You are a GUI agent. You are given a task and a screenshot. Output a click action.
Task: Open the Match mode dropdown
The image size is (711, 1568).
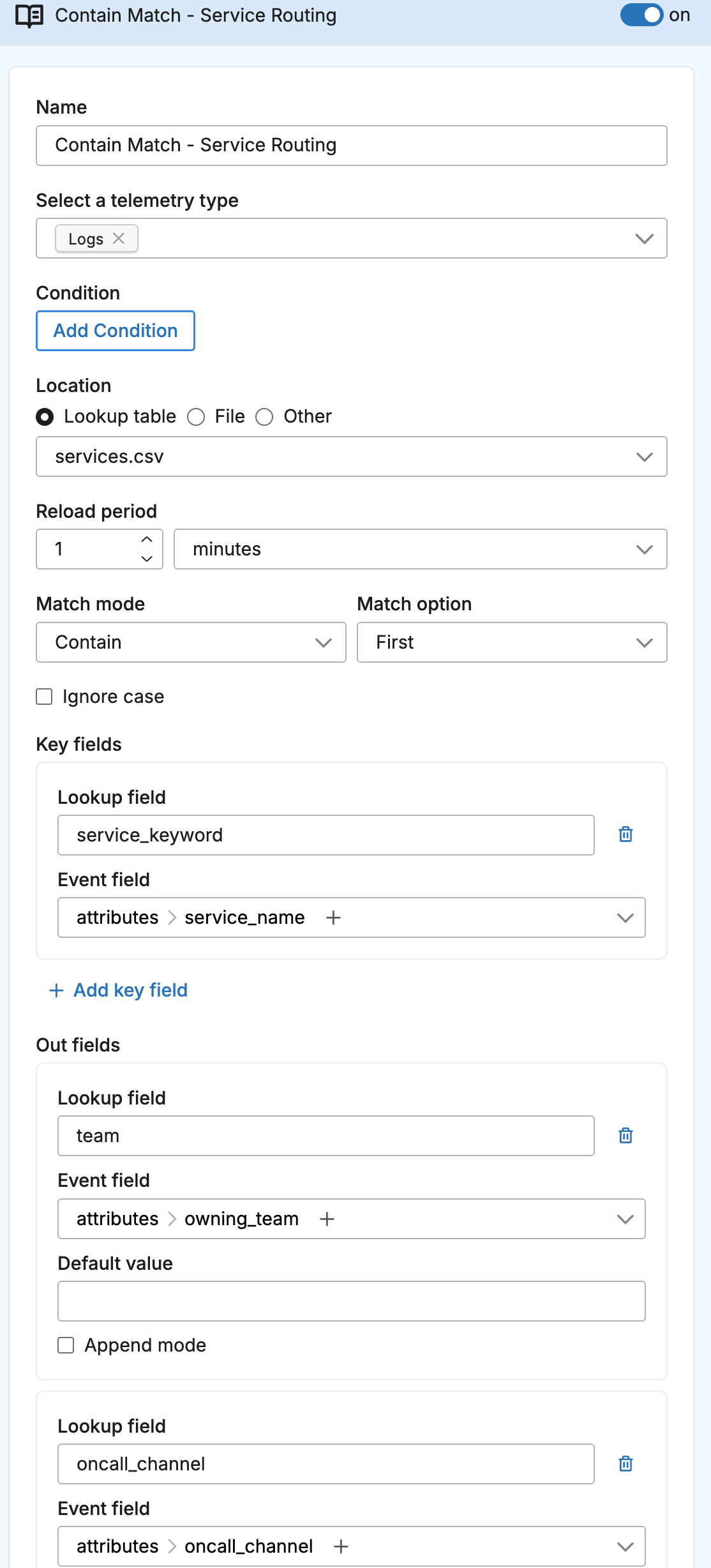coord(191,642)
